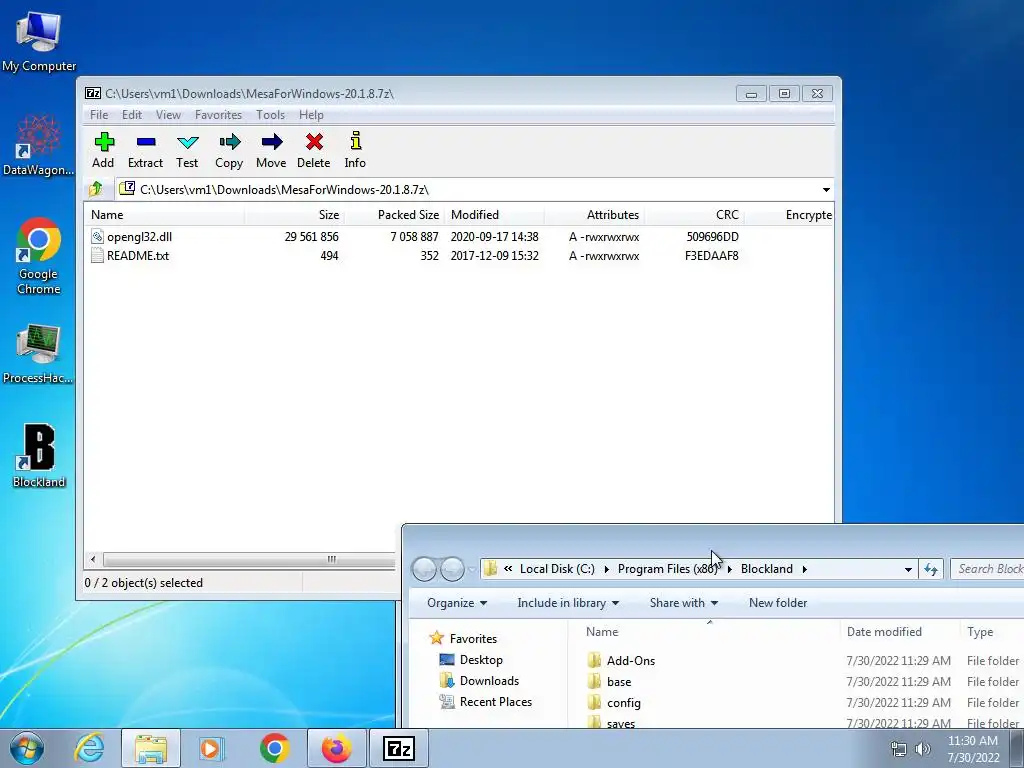The image size is (1024, 768).
Task: Go up one folder level in 7-Zip
Action: click(96, 189)
